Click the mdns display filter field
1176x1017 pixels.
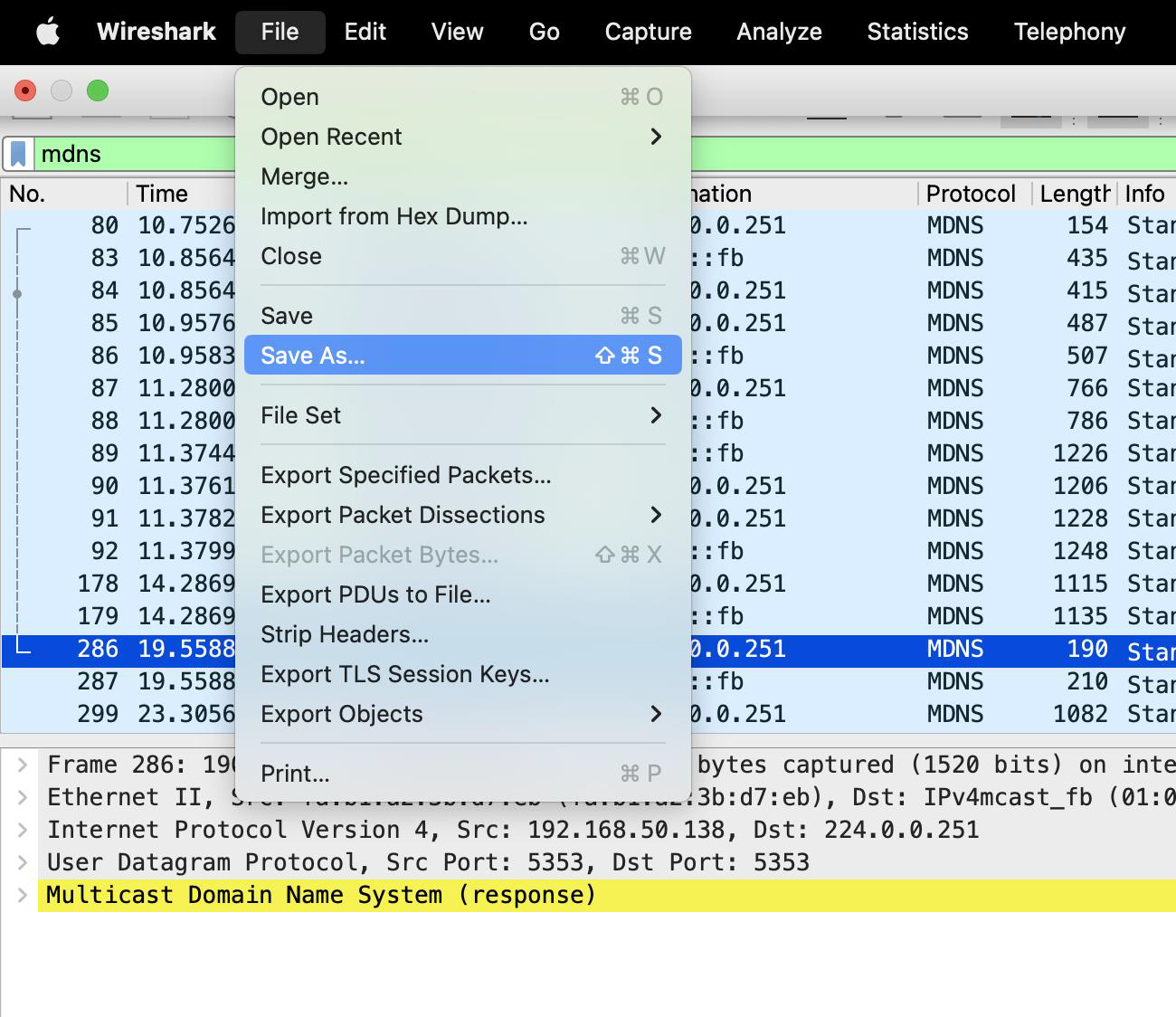click(x=136, y=154)
